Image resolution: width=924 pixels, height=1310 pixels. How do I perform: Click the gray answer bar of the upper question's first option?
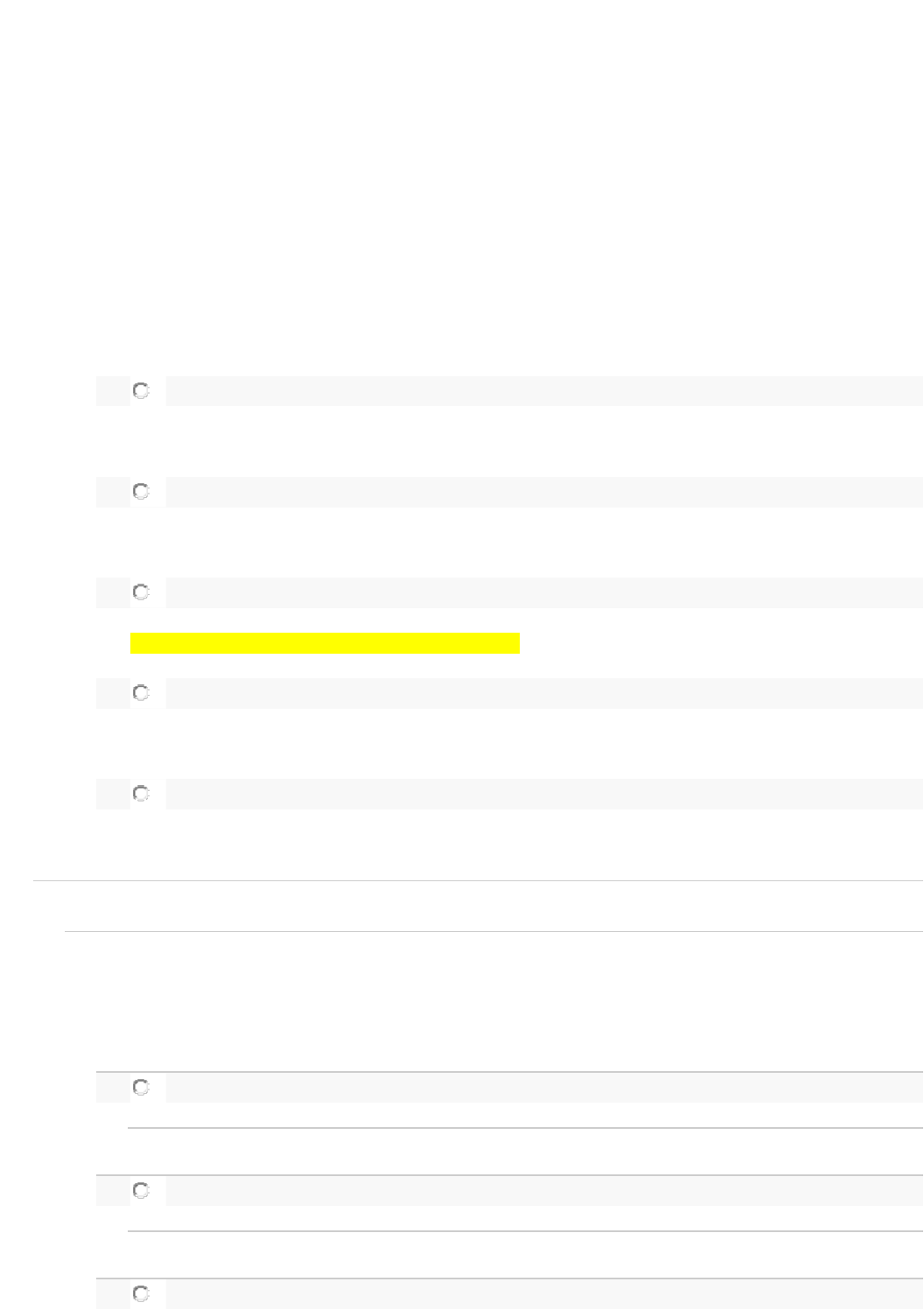(x=543, y=391)
